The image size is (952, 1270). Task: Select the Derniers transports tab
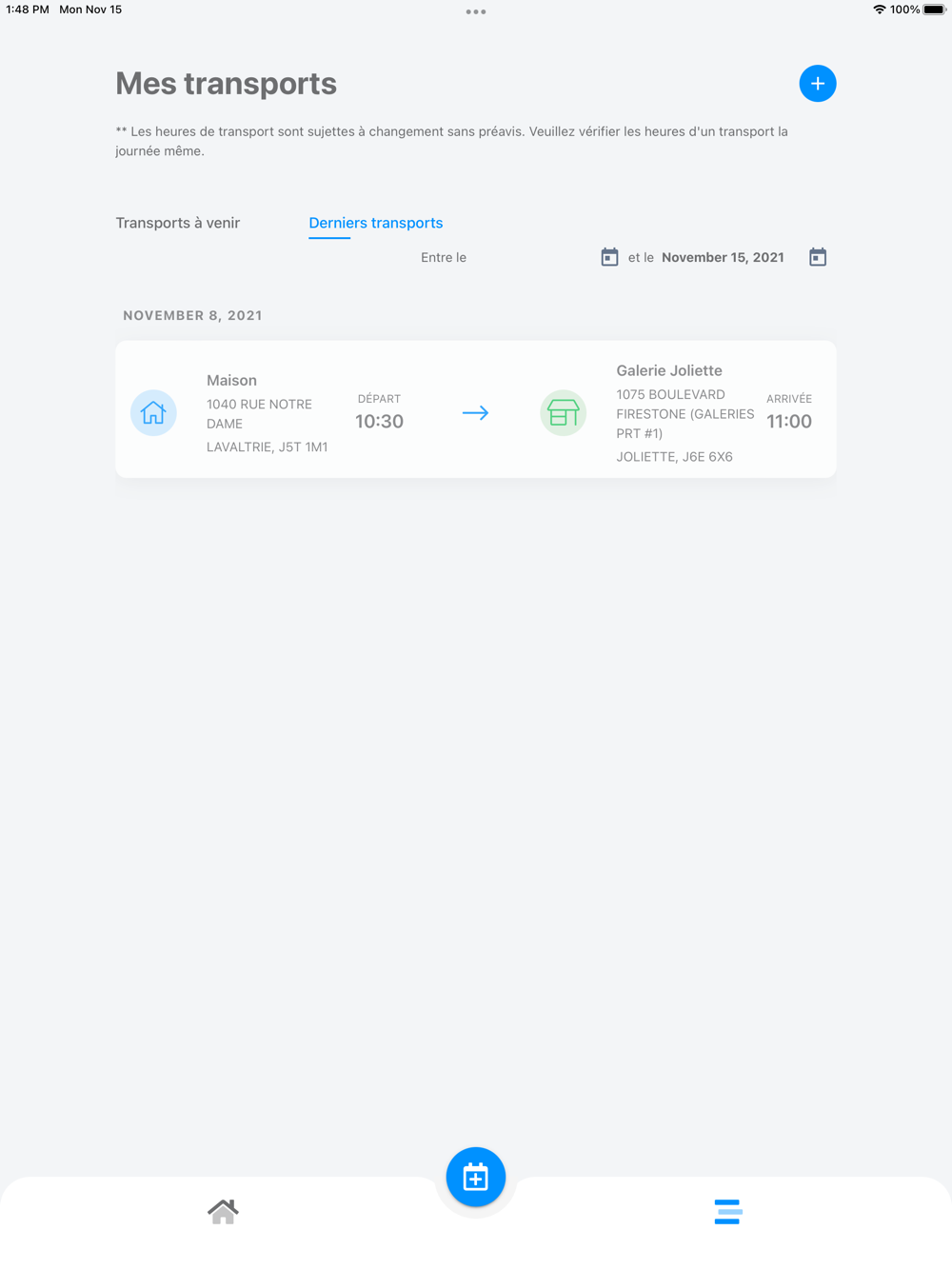376,223
